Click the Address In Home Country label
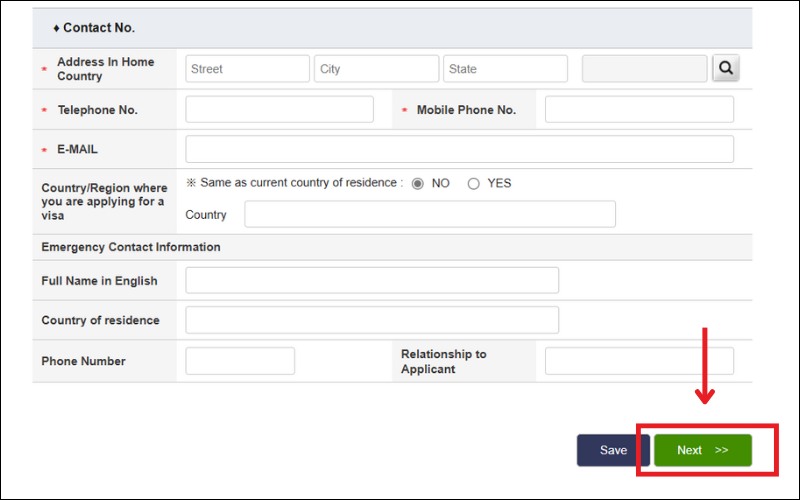Screen dimensions: 800x500 pyautogui.click(x=105, y=69)
